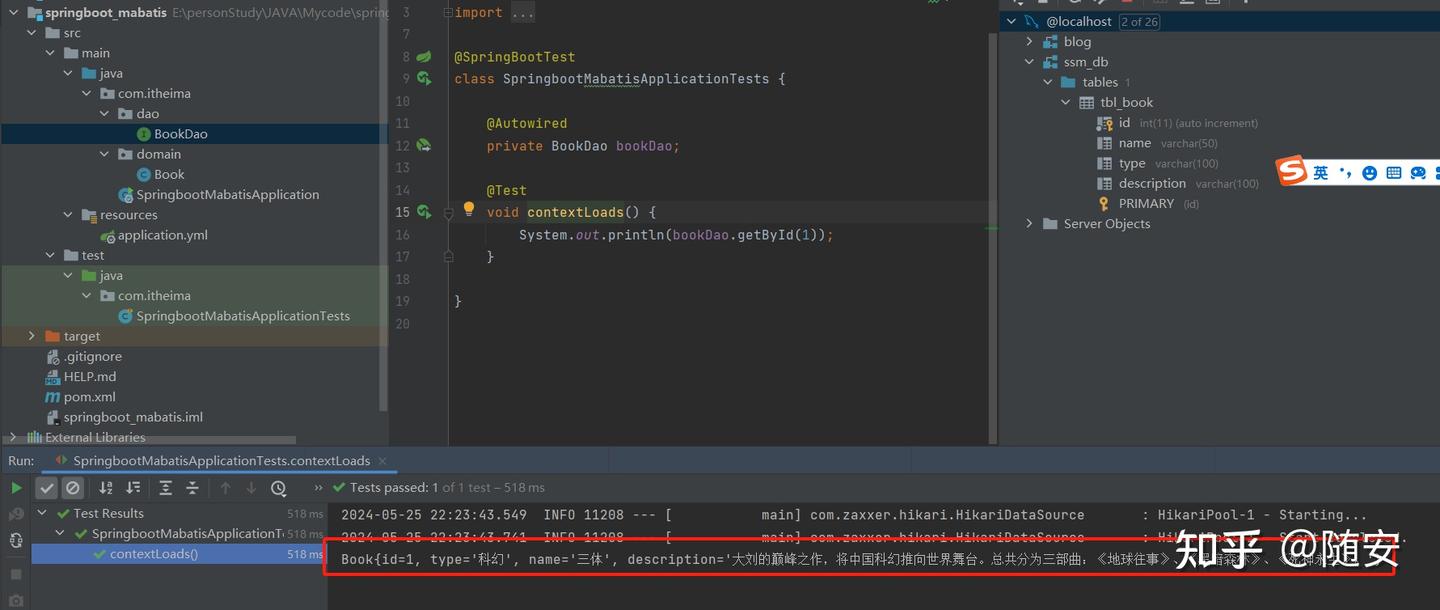Go to previous failed test arrow
Screen dimensions: 1440x610
pyautogui.click(x=225, y=488)
